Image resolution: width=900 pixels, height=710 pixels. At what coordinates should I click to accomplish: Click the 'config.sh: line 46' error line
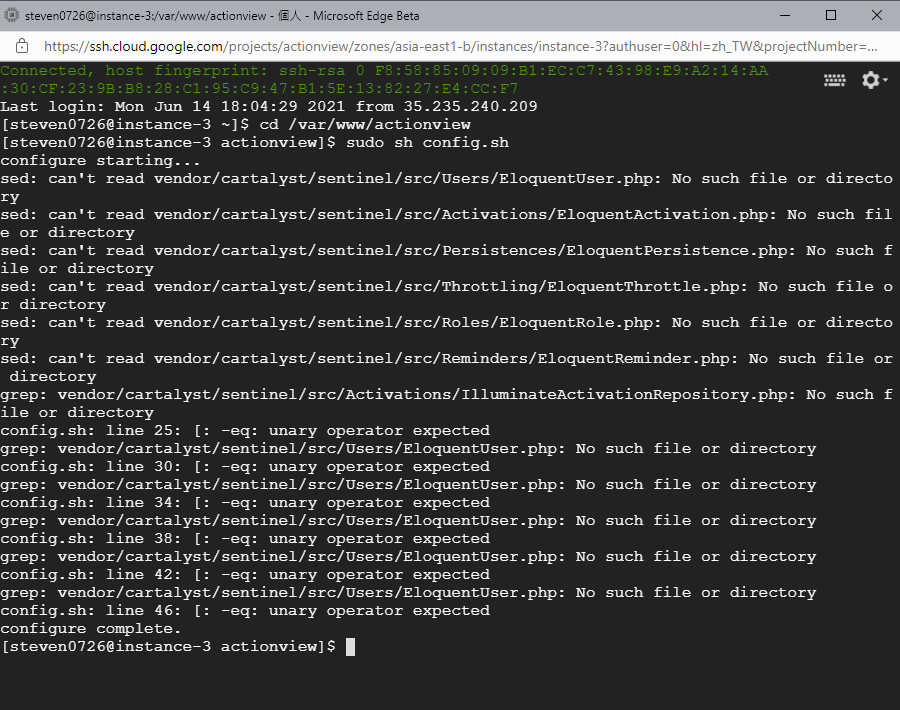click(x=245, y=611)
